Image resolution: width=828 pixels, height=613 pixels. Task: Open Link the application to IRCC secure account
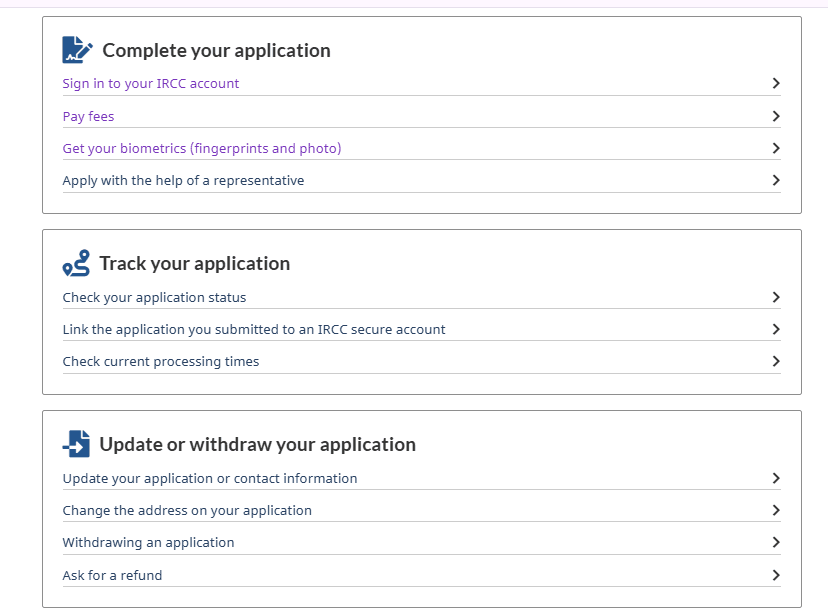pos(254,329)
